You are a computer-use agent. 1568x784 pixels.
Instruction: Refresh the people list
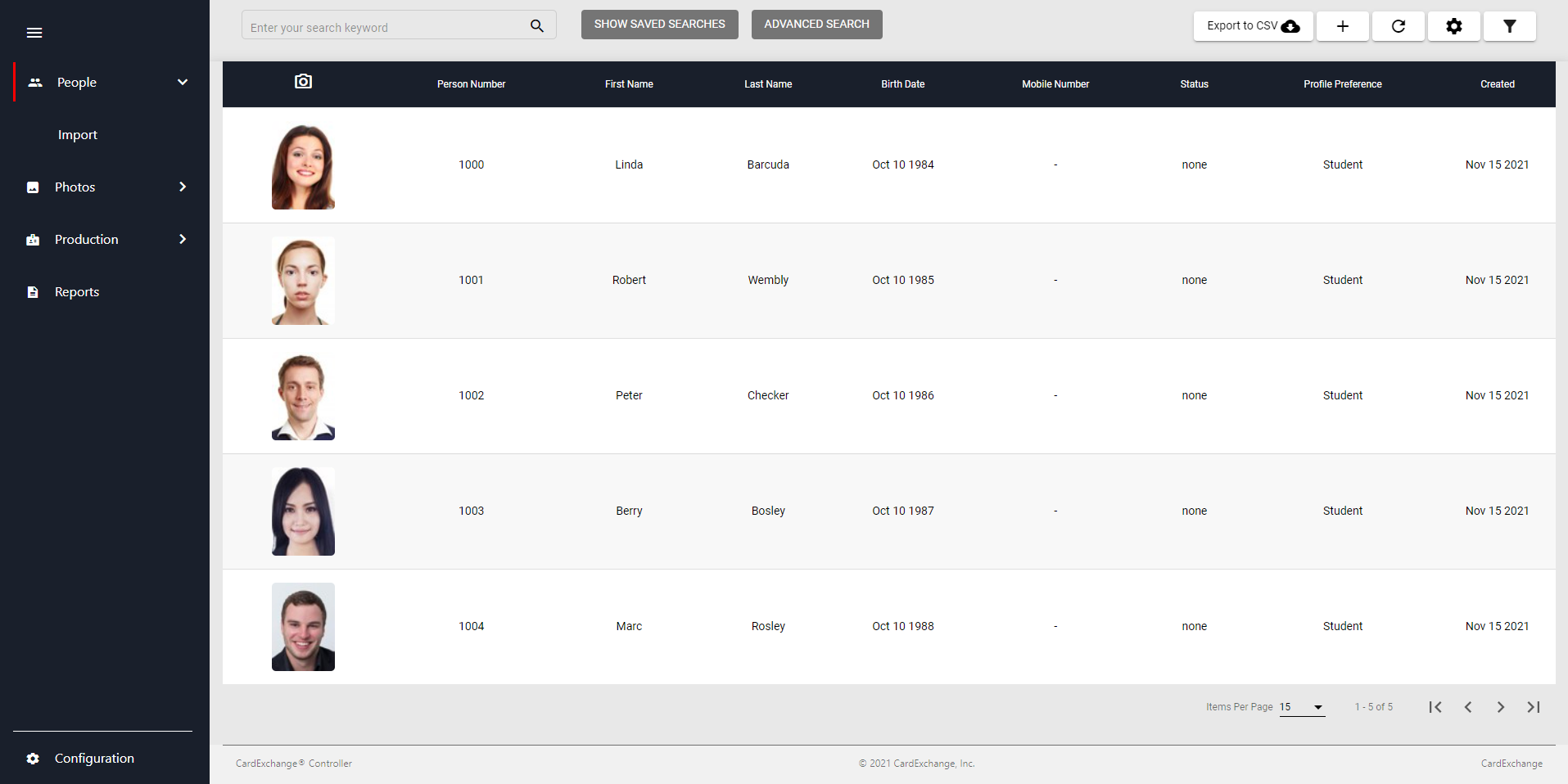1398,26
